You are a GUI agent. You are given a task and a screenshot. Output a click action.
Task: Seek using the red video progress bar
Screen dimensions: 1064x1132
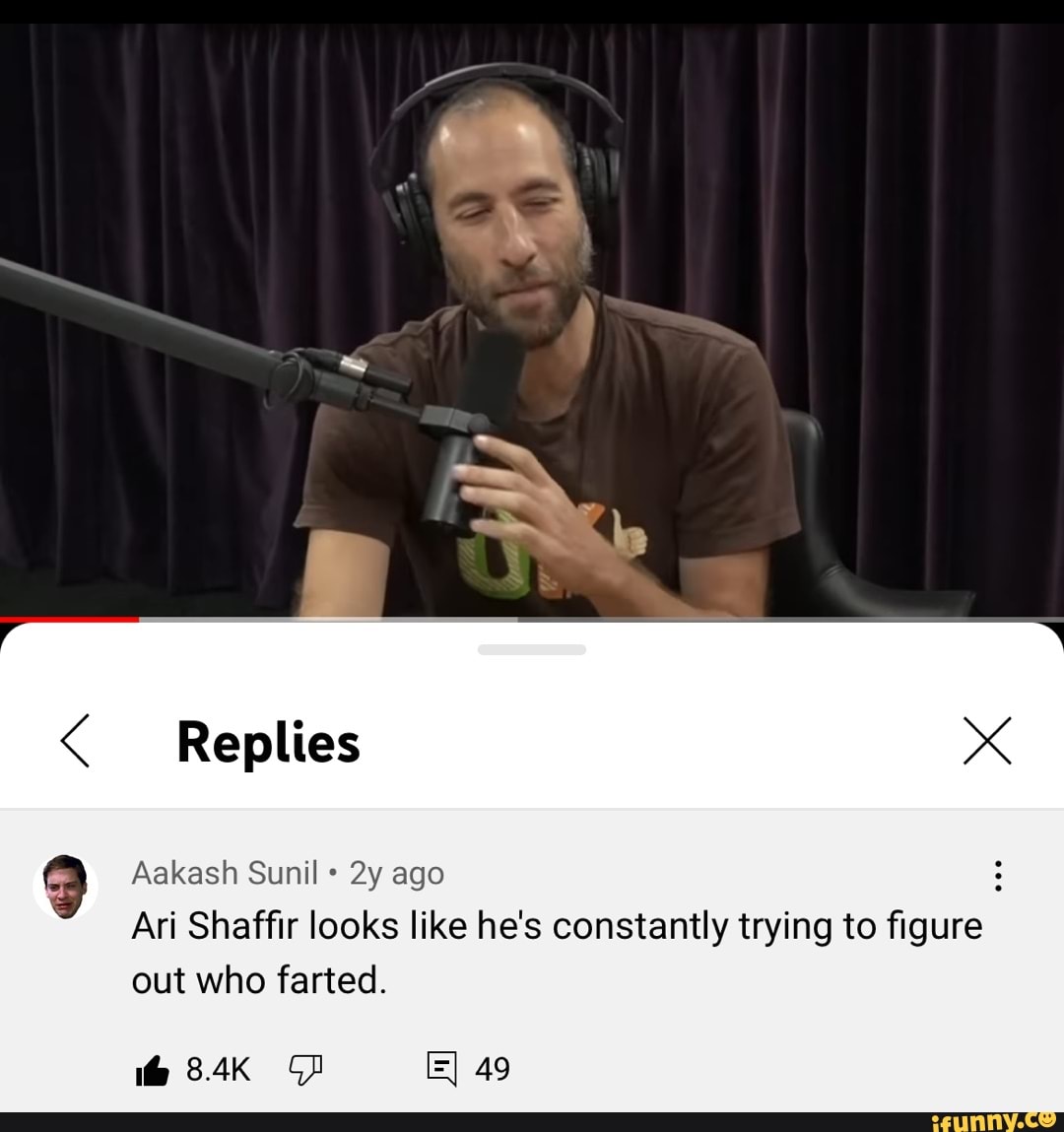click(x=69, y=620)
